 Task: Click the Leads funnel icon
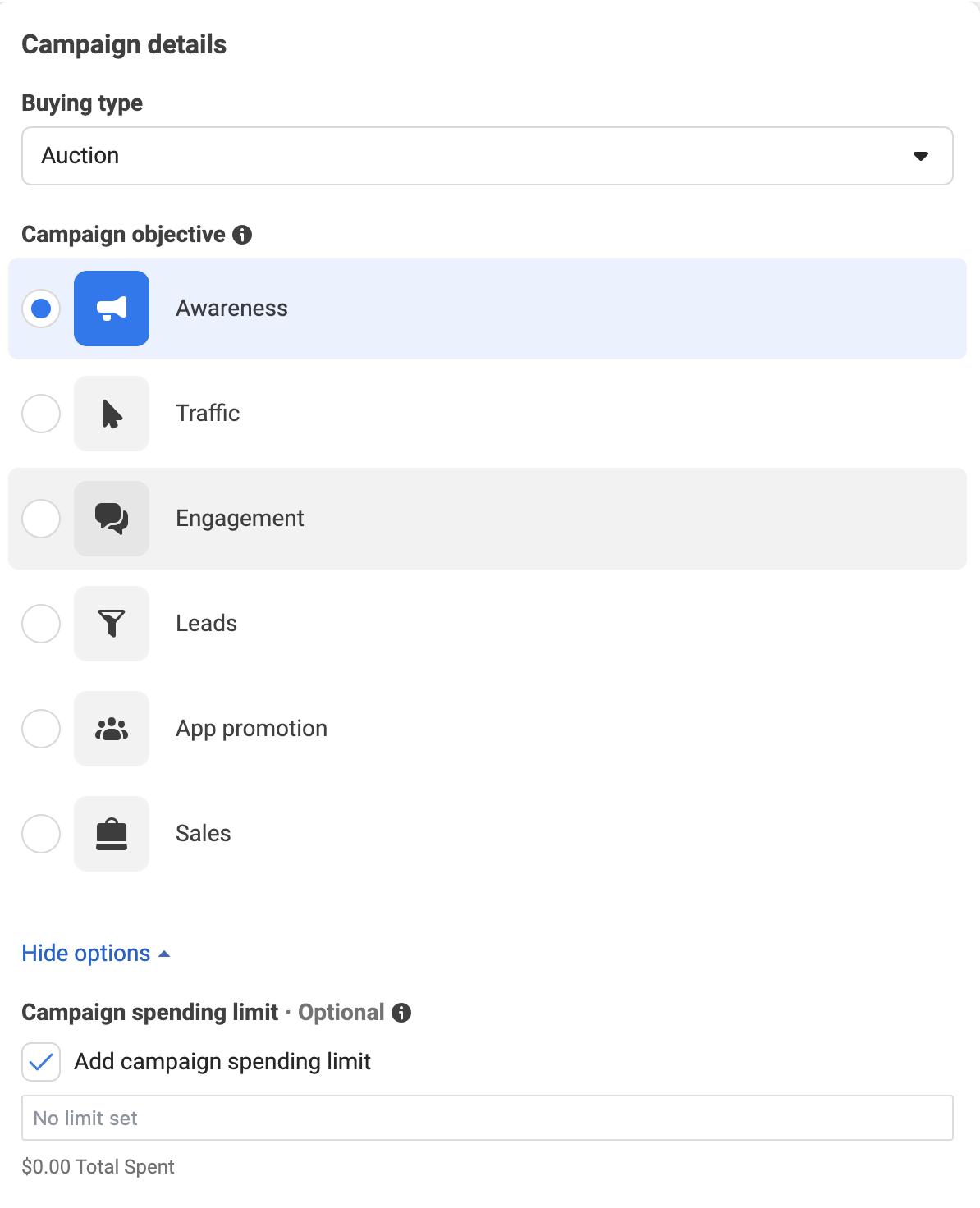(112, 624)
